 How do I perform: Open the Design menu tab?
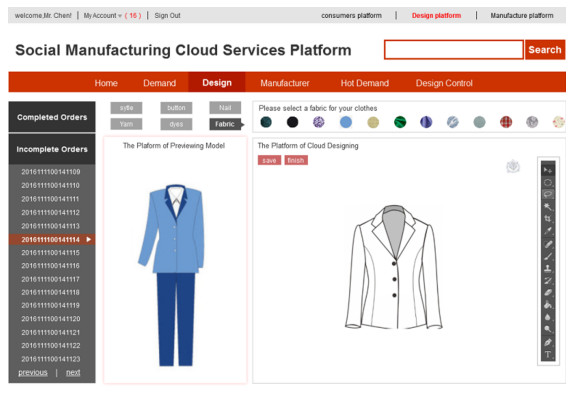217,82
